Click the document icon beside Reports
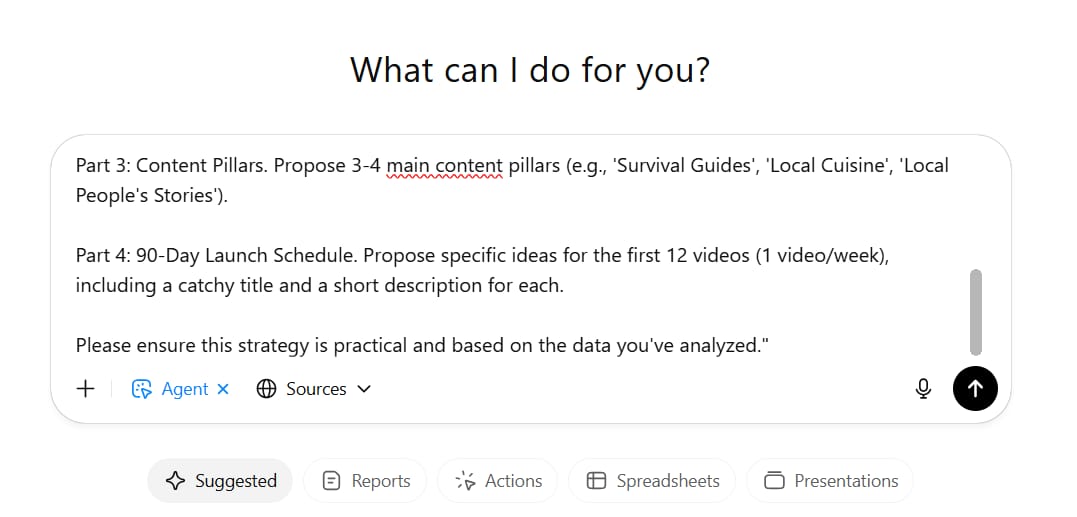 coord(332,481)
